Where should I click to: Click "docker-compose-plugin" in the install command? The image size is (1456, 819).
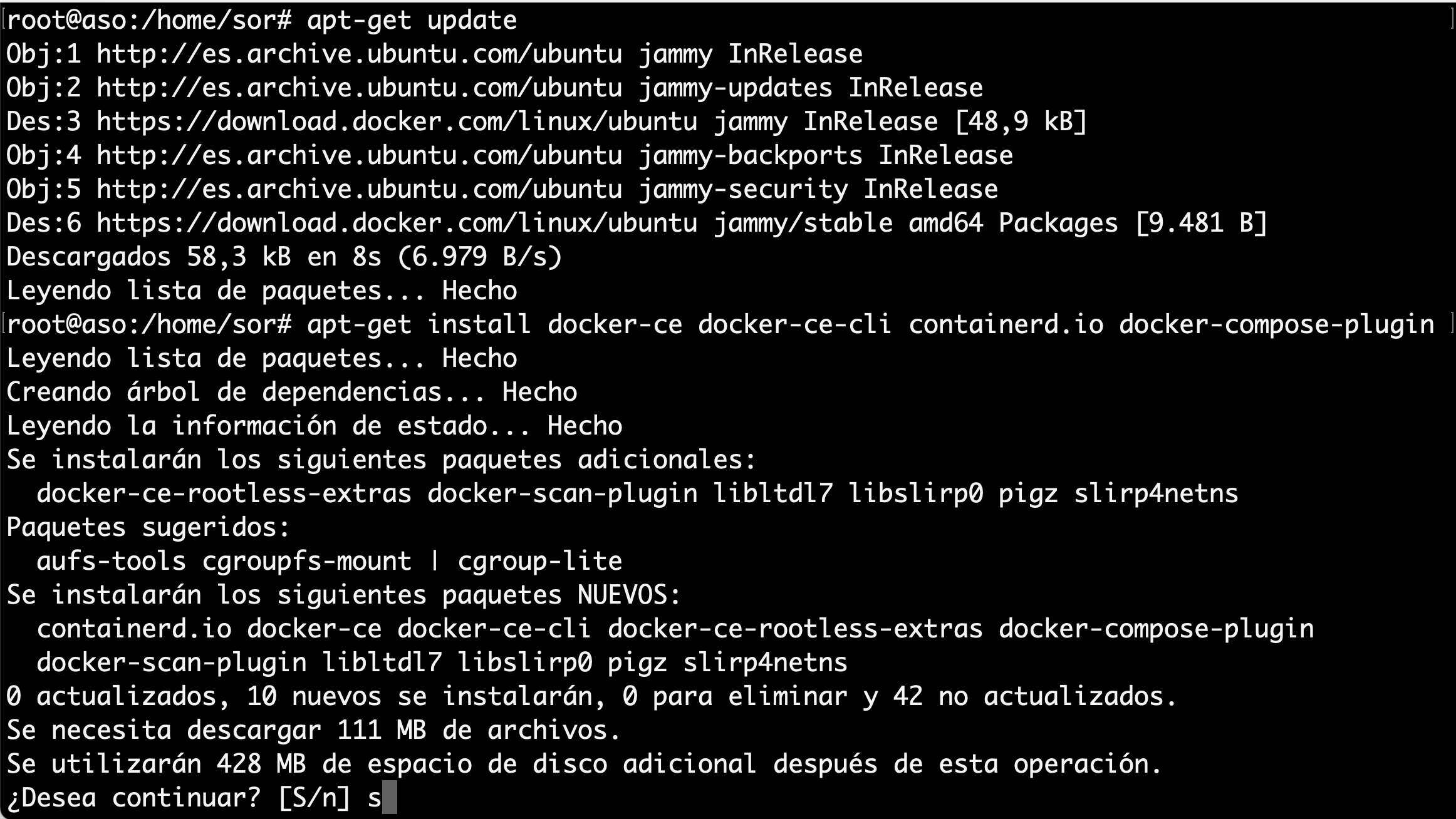(1276, 324)
